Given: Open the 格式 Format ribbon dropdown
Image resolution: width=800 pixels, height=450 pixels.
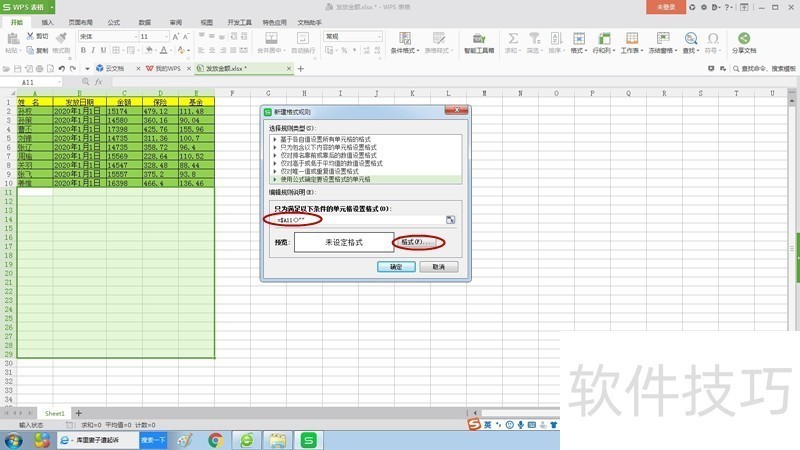Looking at the screenshot, I should tap(579, 42).
